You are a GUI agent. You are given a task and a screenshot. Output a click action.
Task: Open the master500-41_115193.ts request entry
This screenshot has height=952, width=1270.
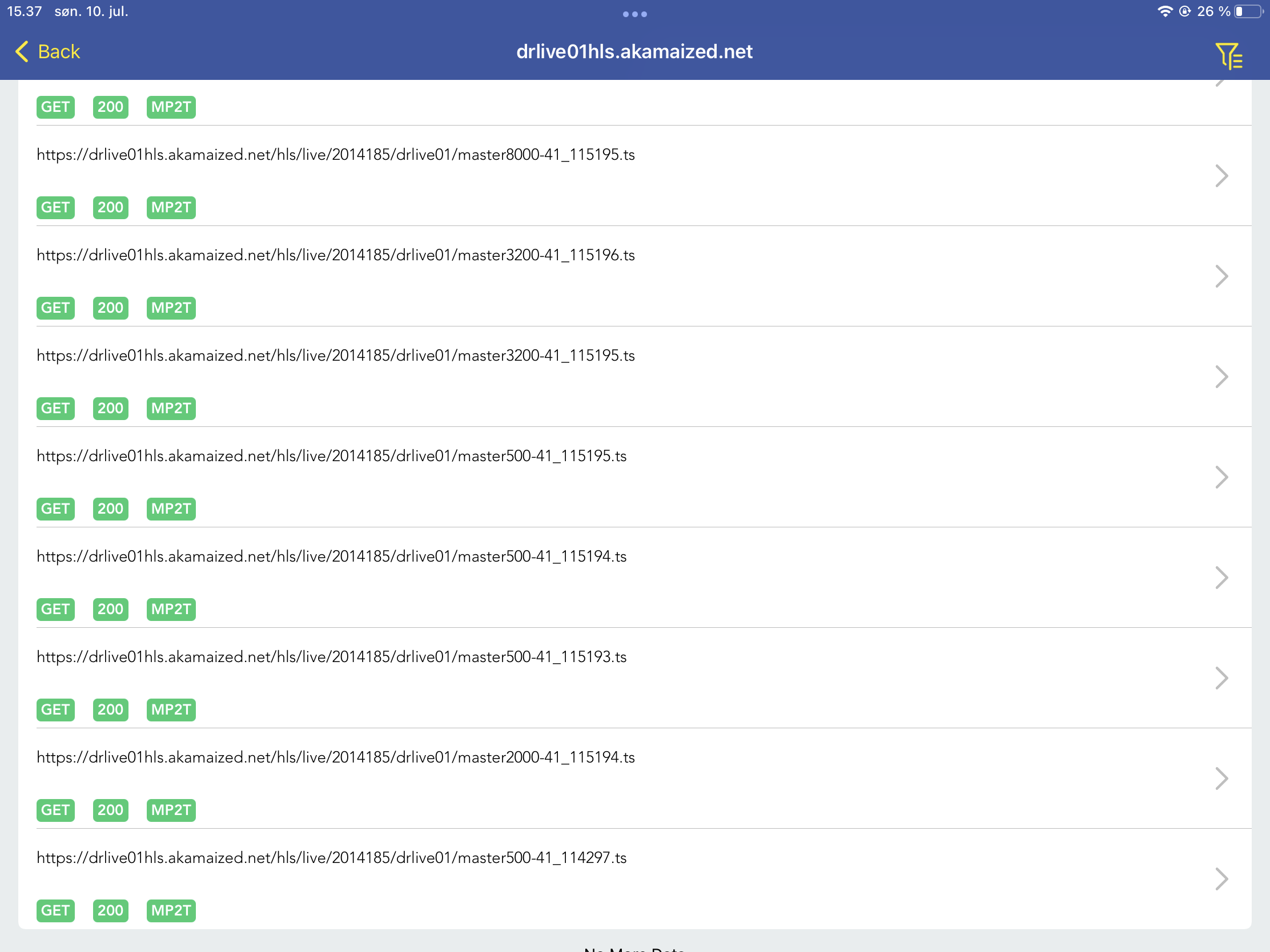pos(331,657)
